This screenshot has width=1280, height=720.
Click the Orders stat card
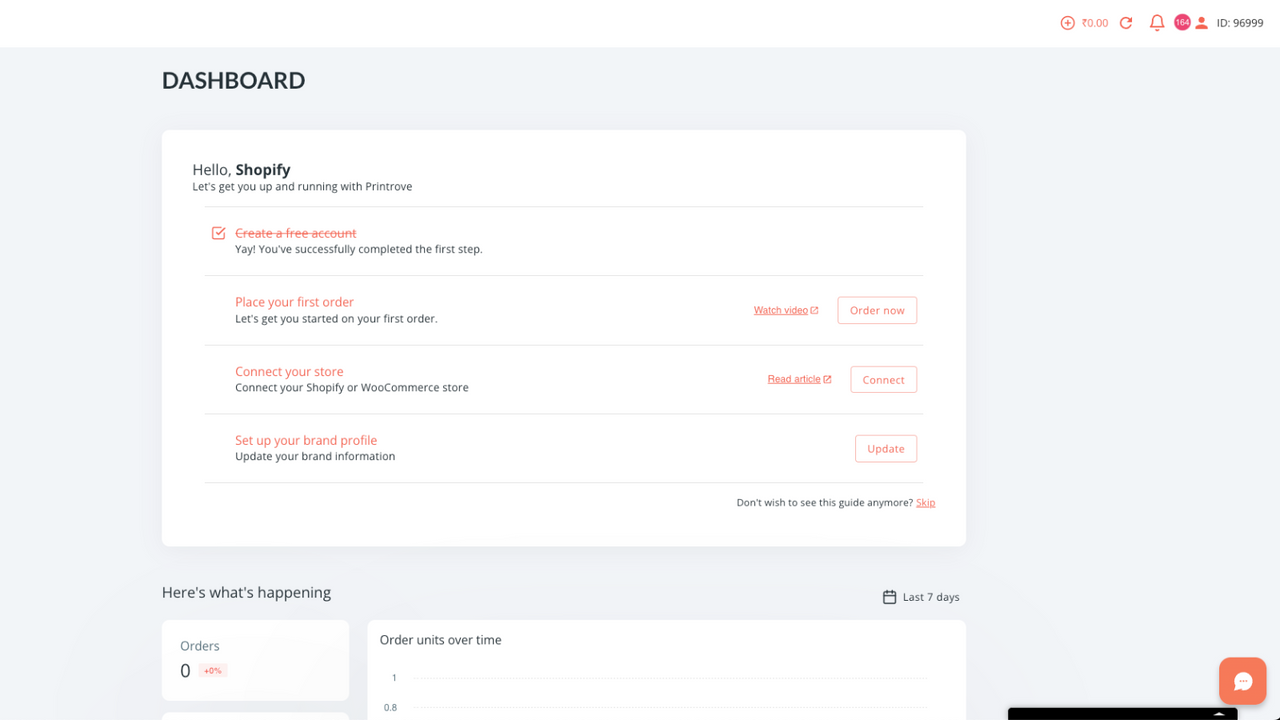point(255,660)
